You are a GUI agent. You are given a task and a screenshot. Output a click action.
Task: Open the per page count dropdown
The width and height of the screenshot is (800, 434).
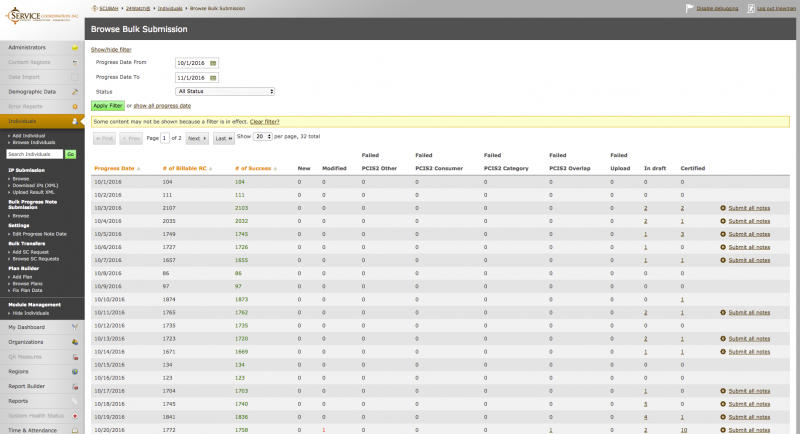[x=263, y=137]
